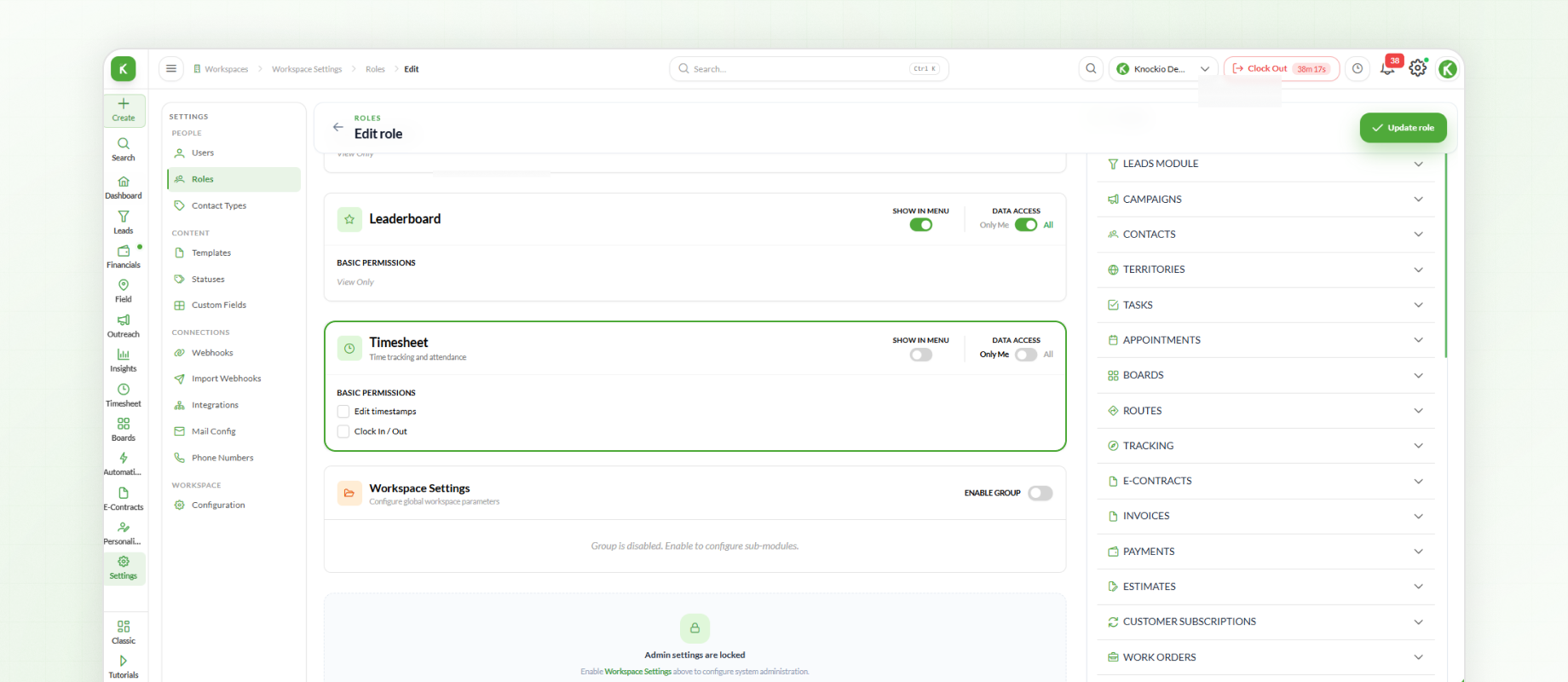
Task: Expand the Appointments section
Action: (x=1265, y=340)
